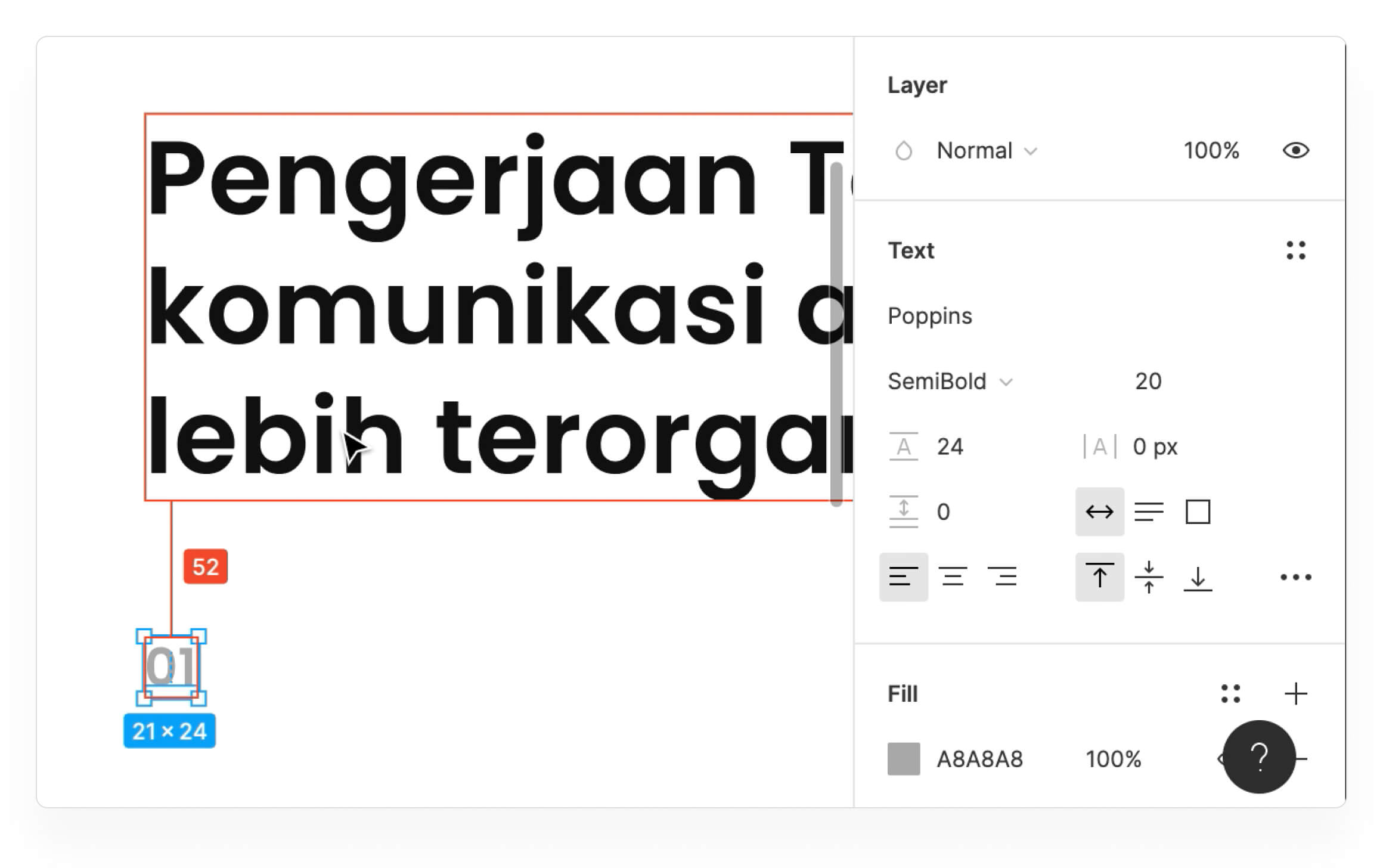This screenshot has width=1383, height=868.
Task: Click the round help question mark button
Action: [x=1259, y=757]
